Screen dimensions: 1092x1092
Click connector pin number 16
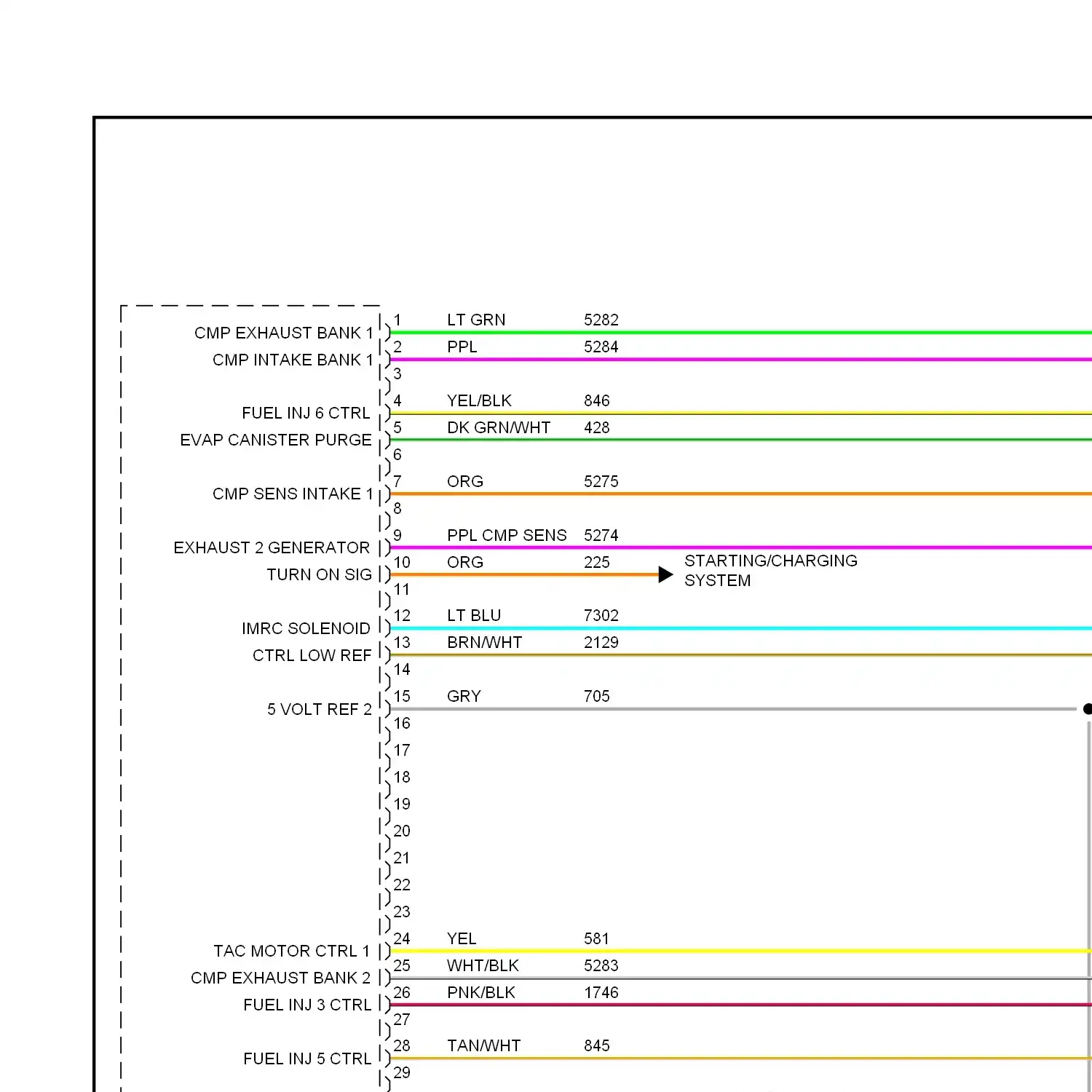tap(402, 723)
